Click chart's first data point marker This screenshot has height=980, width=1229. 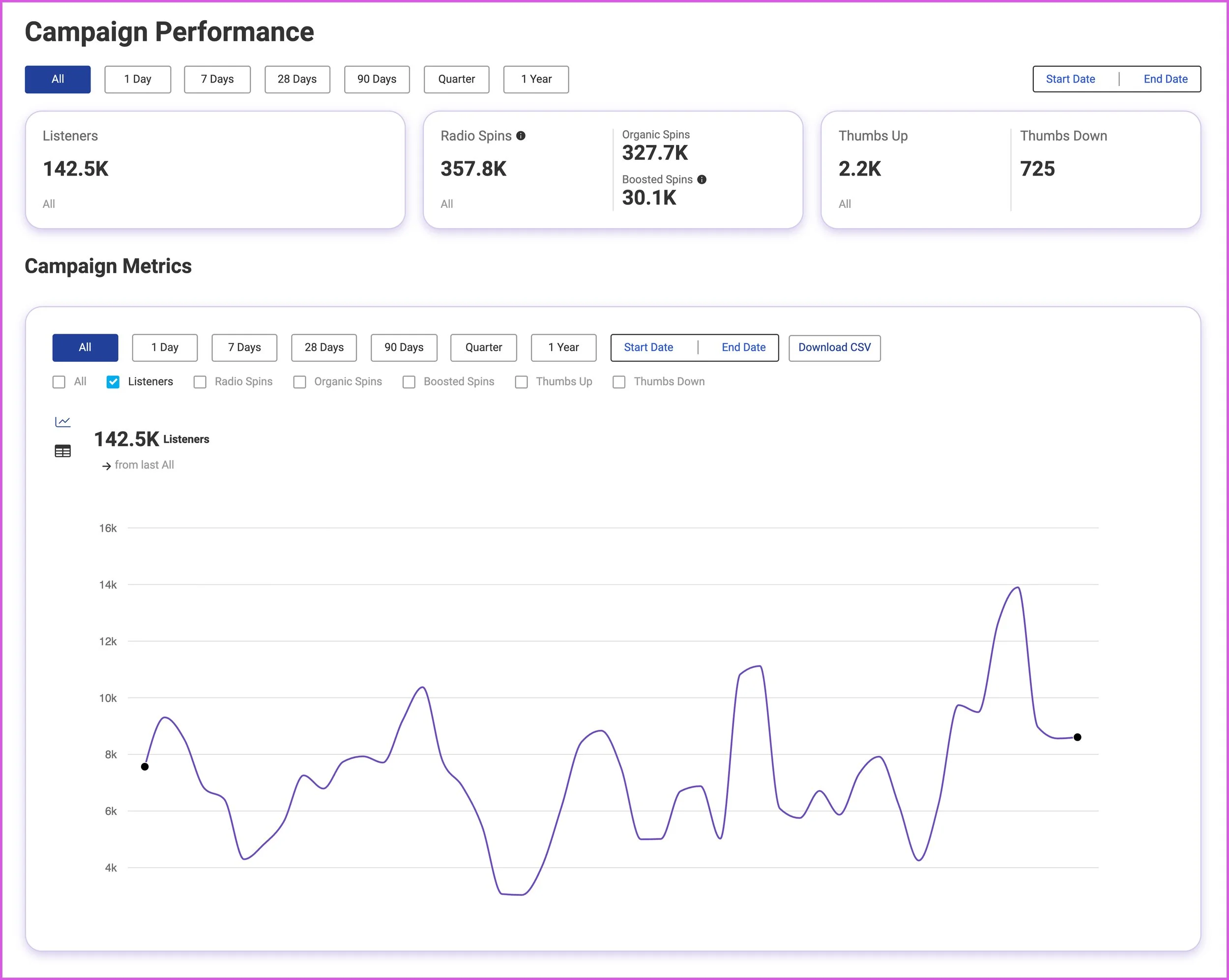coord(145,766)
